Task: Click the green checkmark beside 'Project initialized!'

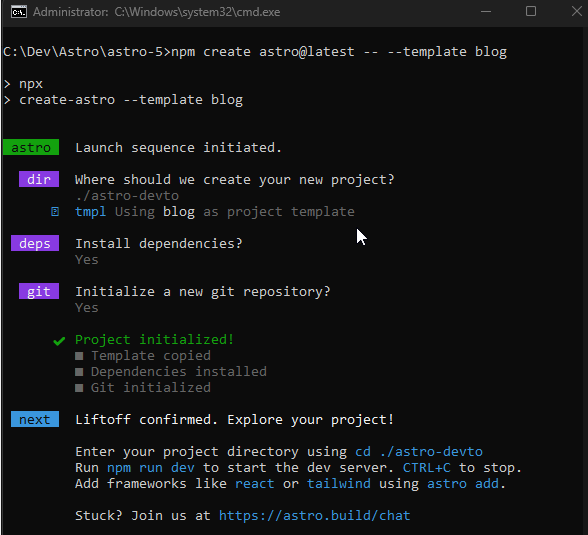Action: click(x=59, y=341)
